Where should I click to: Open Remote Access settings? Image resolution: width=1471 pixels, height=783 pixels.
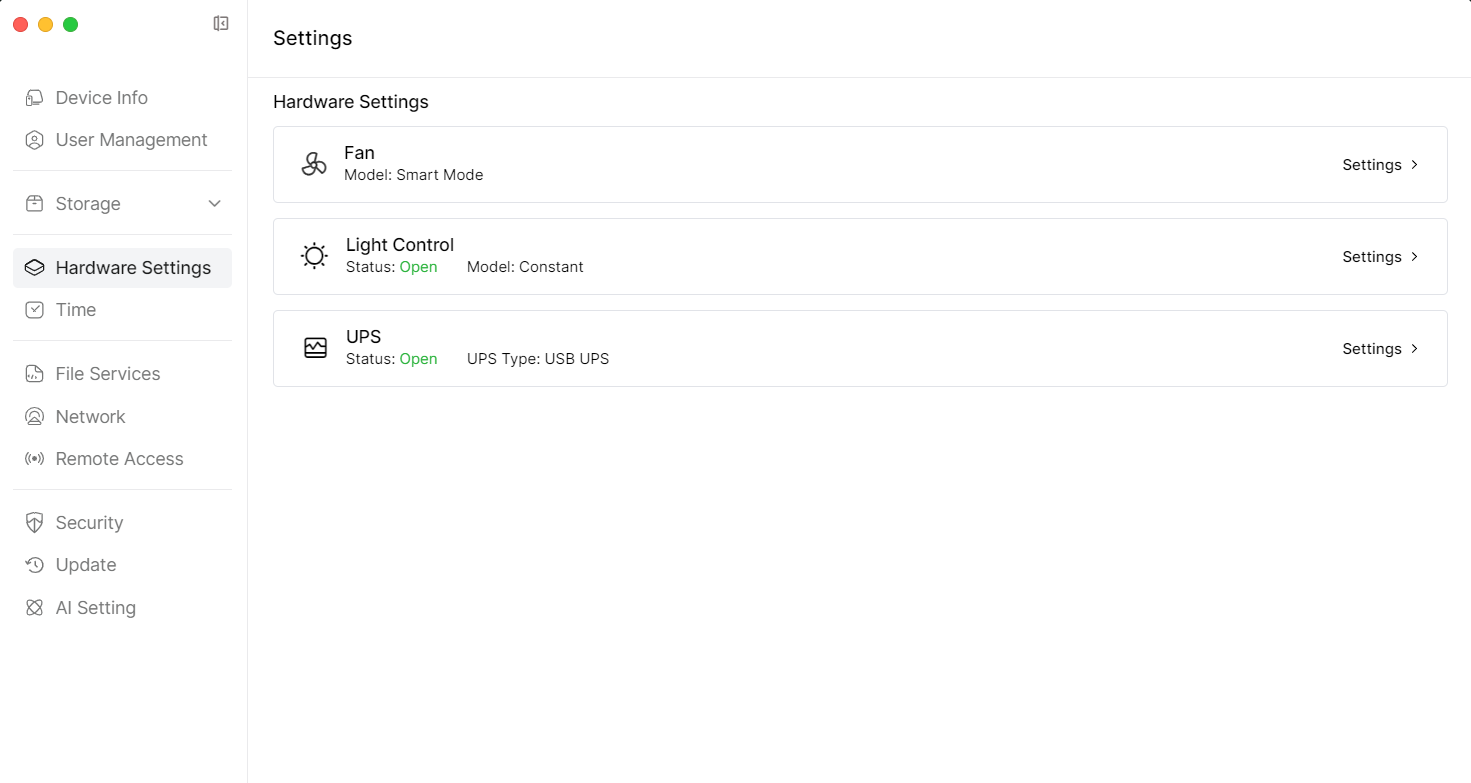(119, 459)
